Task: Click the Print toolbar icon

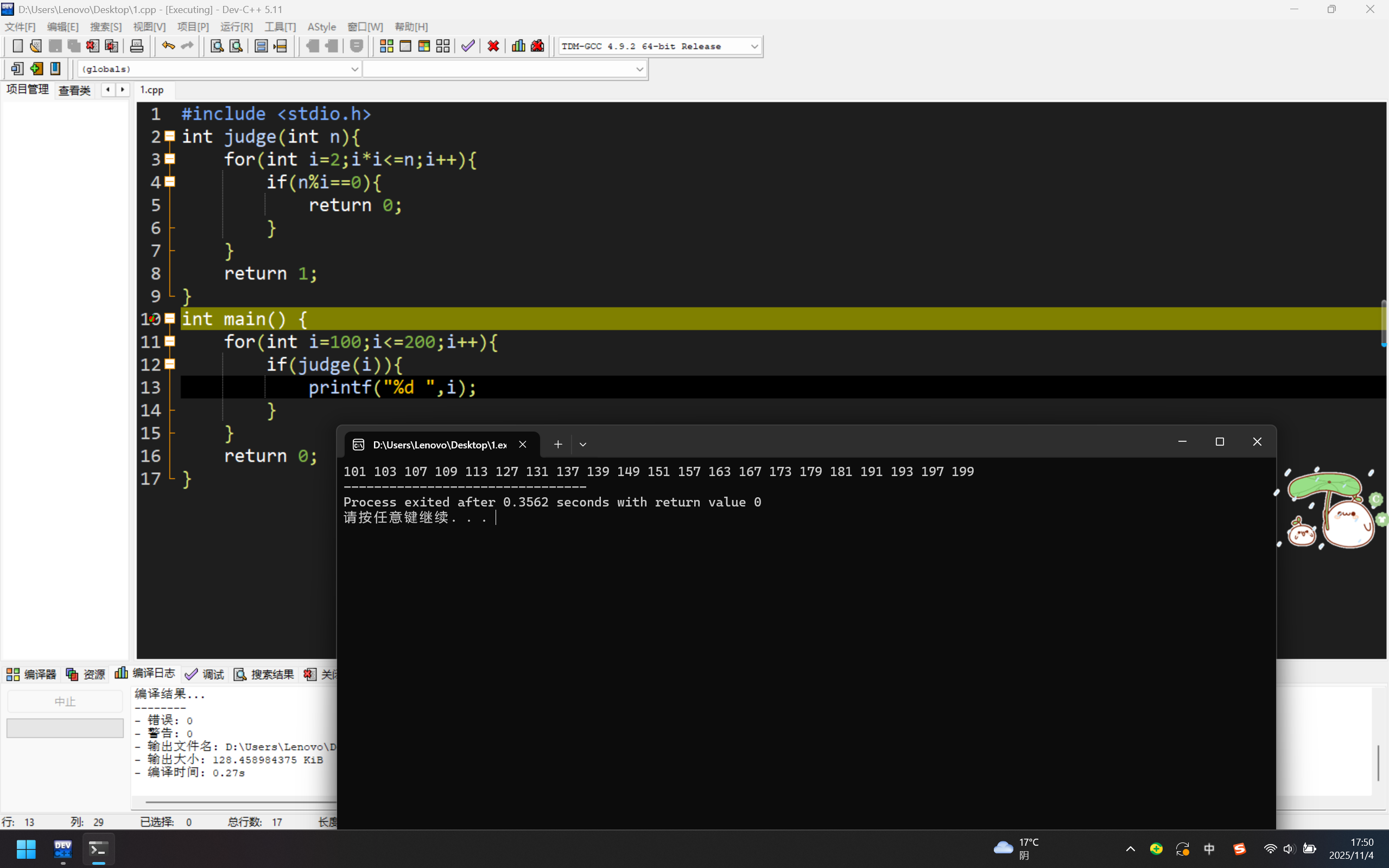Action: click(x=137, y=46)
